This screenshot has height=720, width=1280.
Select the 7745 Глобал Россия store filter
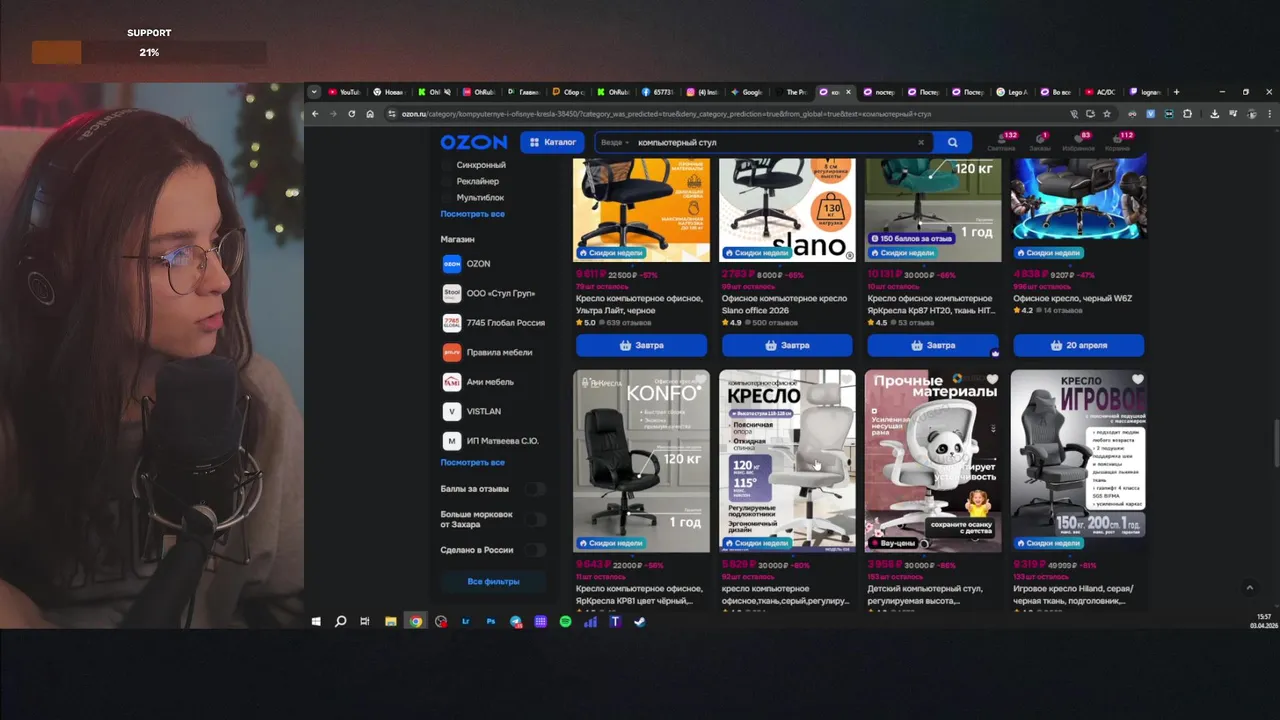pyautogui.click(x=494, y=323)
